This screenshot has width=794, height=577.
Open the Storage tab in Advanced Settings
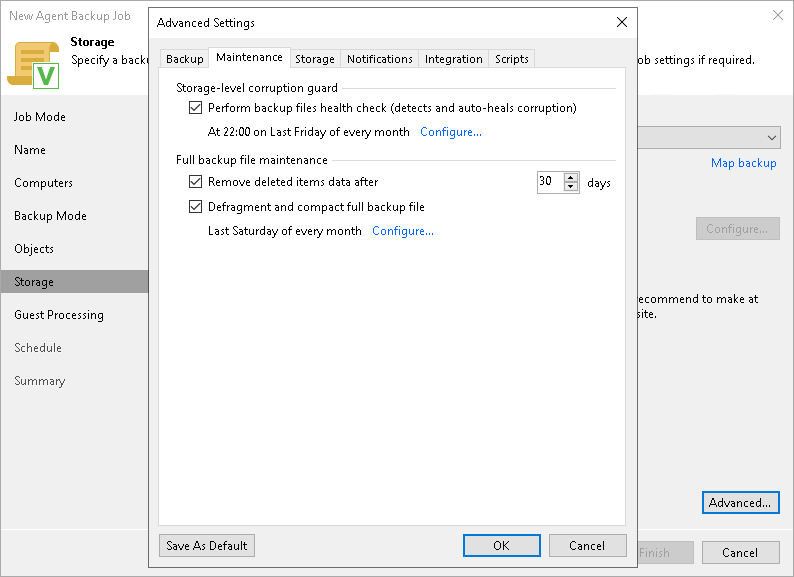[314, 59]
